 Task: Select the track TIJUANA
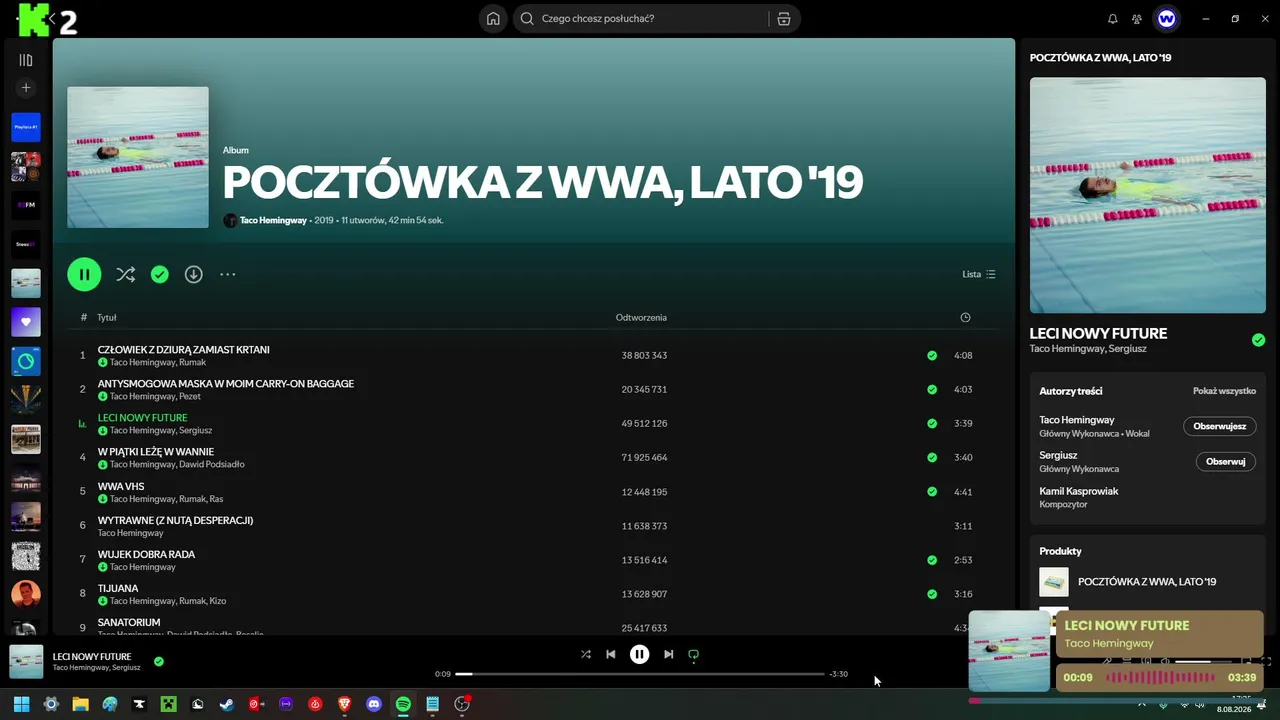click(x=118, y=588)
